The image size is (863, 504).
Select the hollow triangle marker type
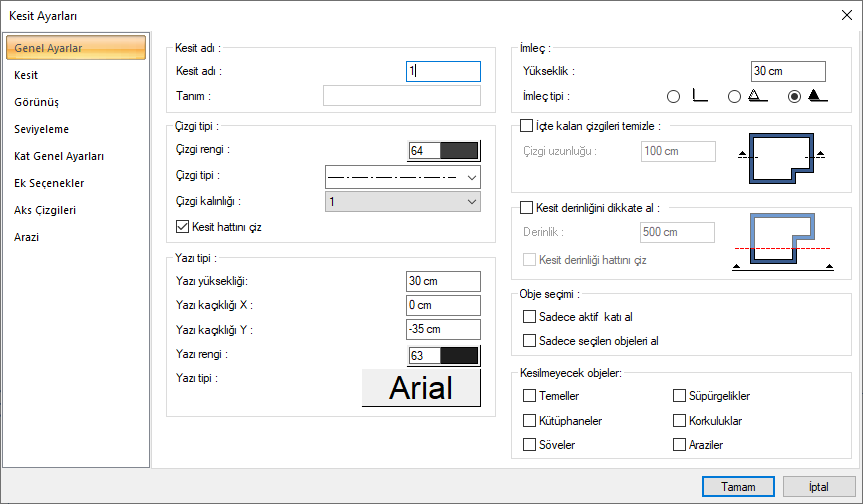click(734, 97)
